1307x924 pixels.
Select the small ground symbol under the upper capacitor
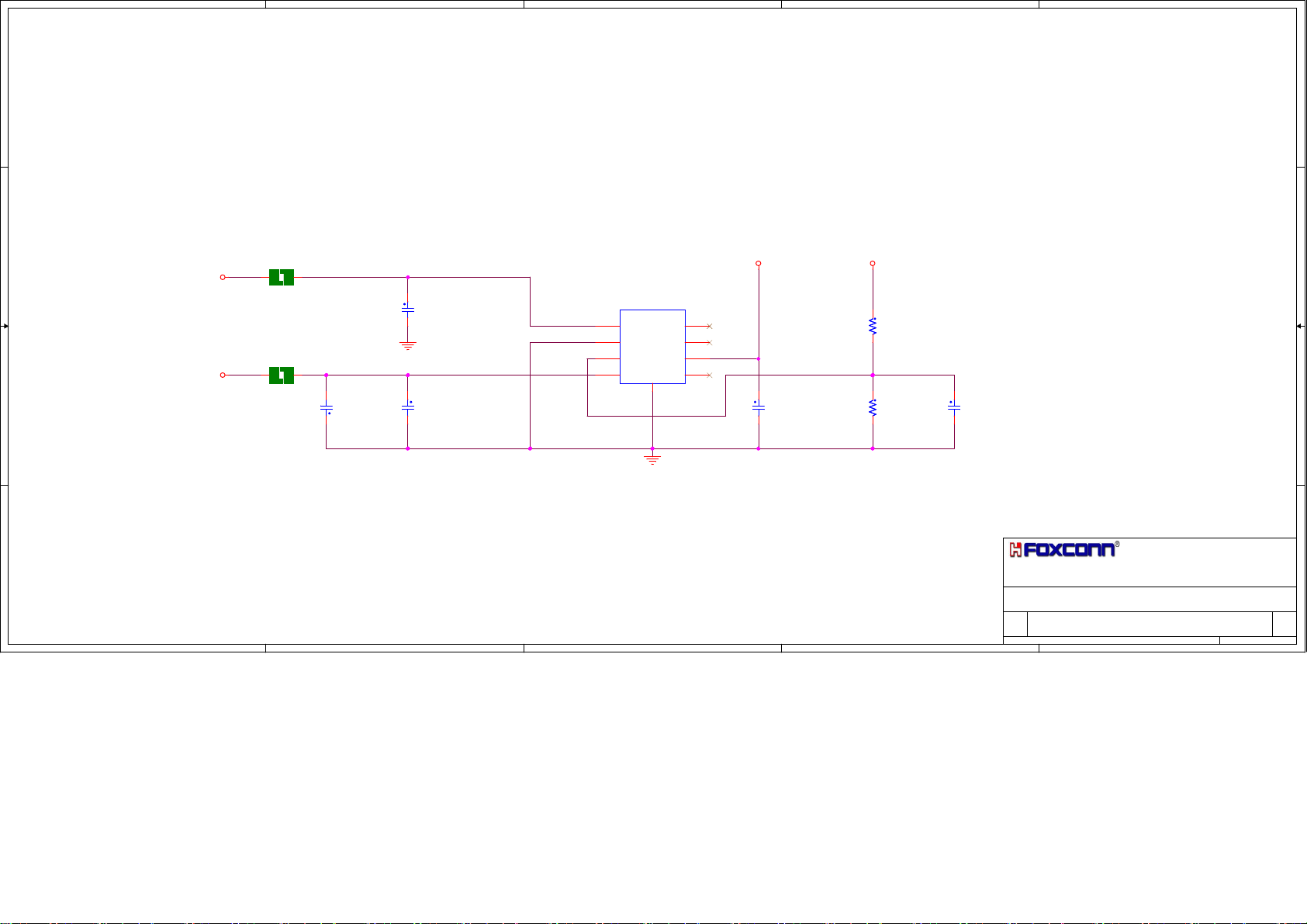[407, 345]
